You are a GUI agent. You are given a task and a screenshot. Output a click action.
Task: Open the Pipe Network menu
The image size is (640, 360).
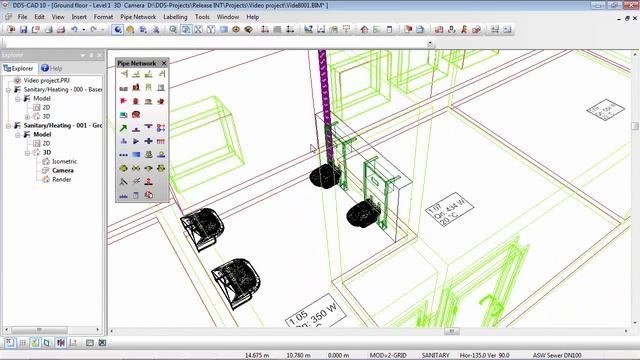[138, 17]
